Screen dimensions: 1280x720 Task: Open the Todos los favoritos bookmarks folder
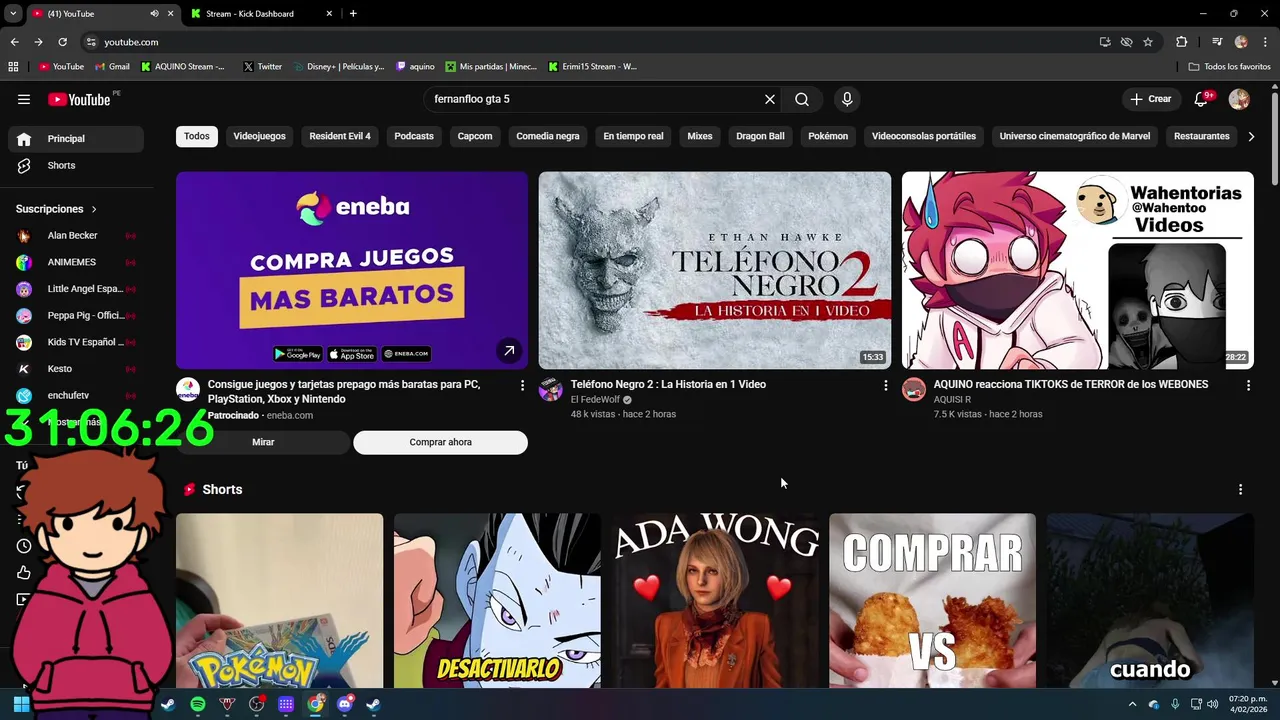click(x=1229, y=67)
